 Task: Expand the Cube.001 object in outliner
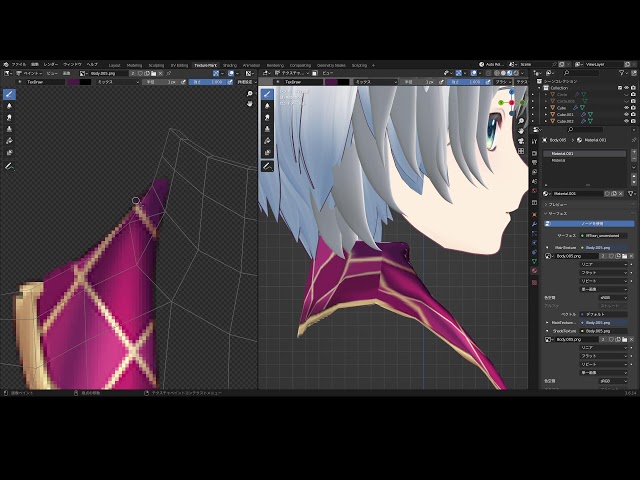click(546, 115)
